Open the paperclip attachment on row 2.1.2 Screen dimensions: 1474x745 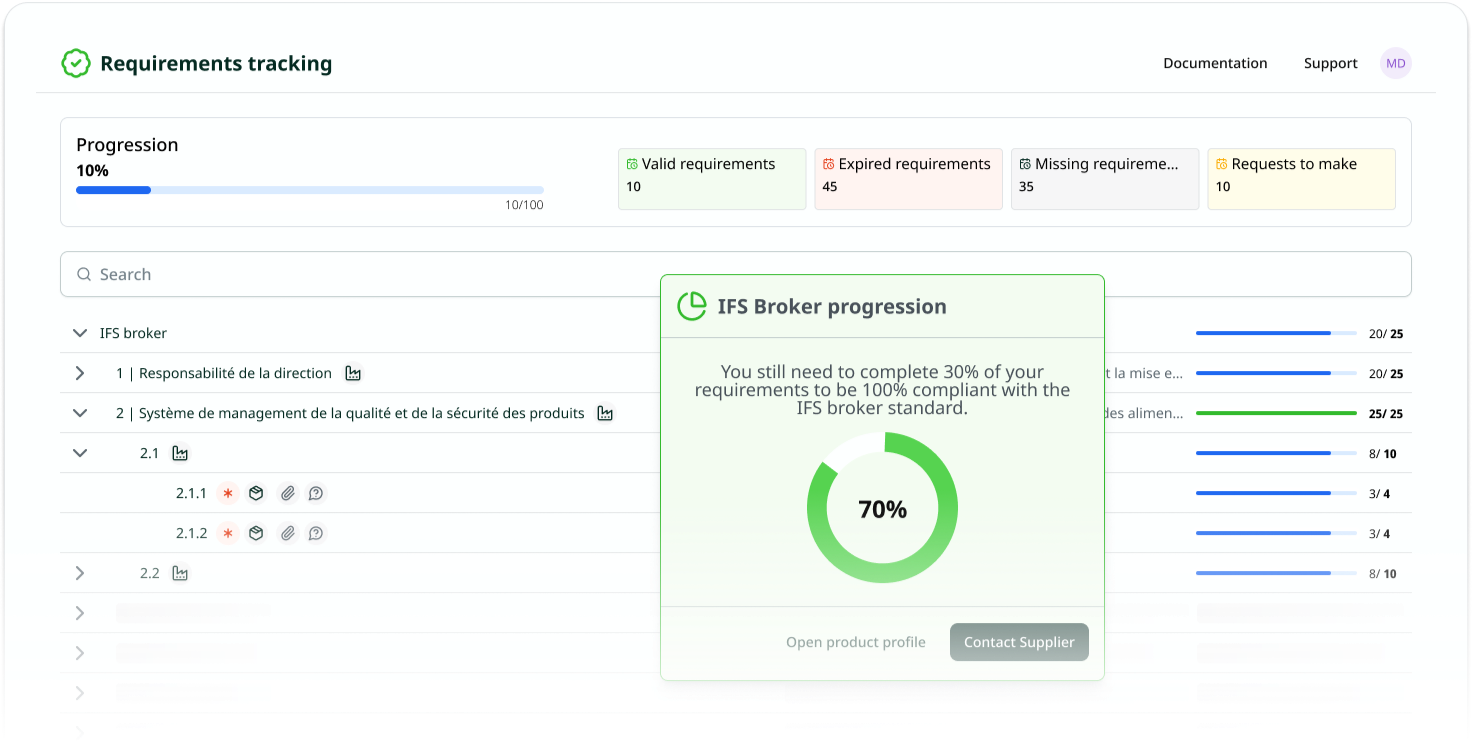tap(288, 533)
